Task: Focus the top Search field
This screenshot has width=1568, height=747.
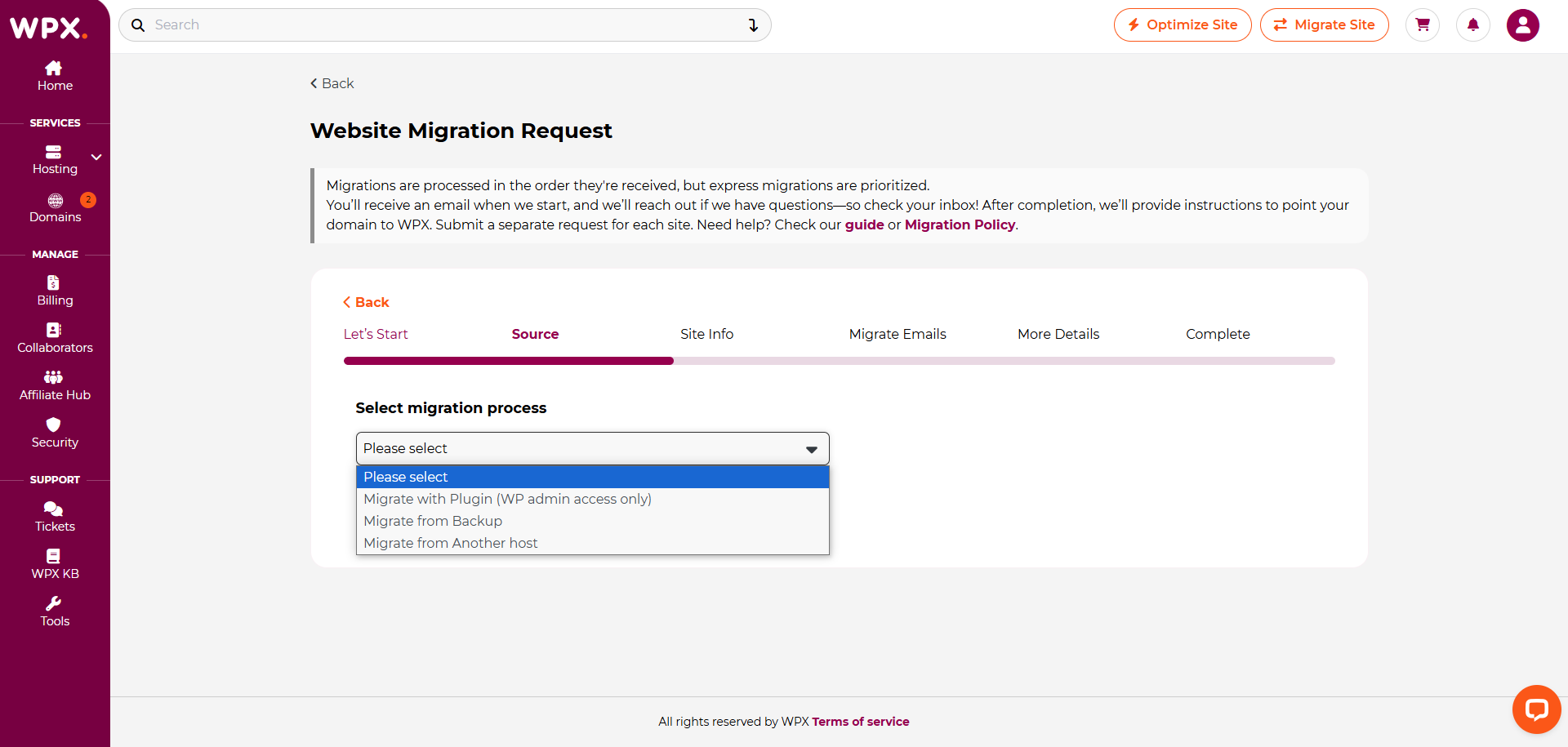Action: pos(445,24)
